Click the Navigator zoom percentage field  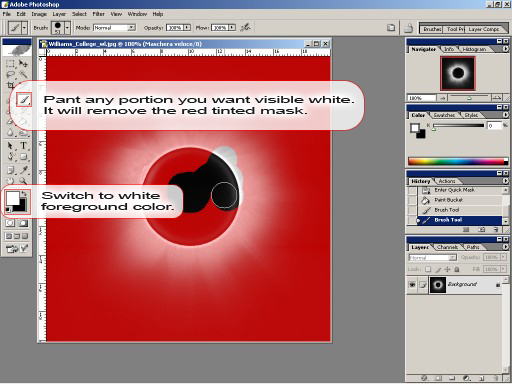point(422,98)
